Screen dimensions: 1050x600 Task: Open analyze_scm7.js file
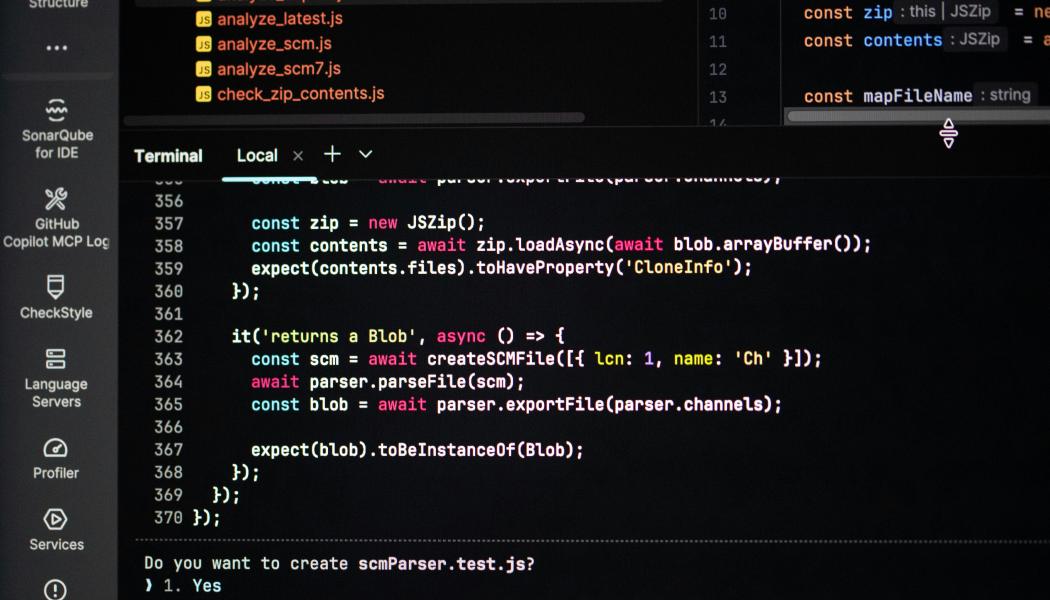(x=279, y=69)
